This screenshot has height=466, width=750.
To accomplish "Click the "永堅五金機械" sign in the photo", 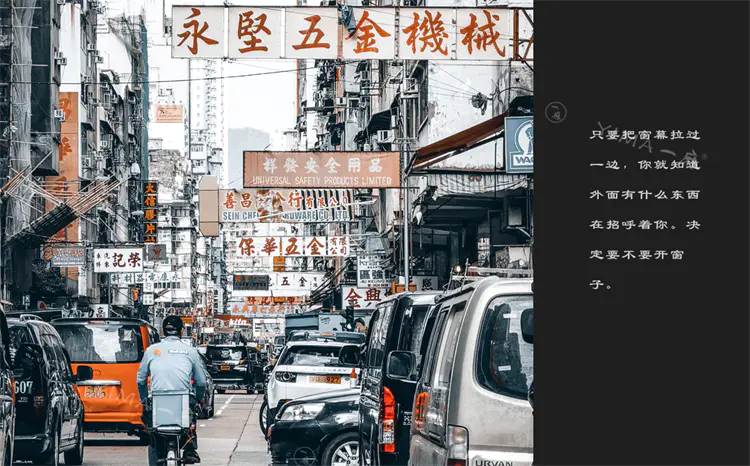I will pos(342,33).
